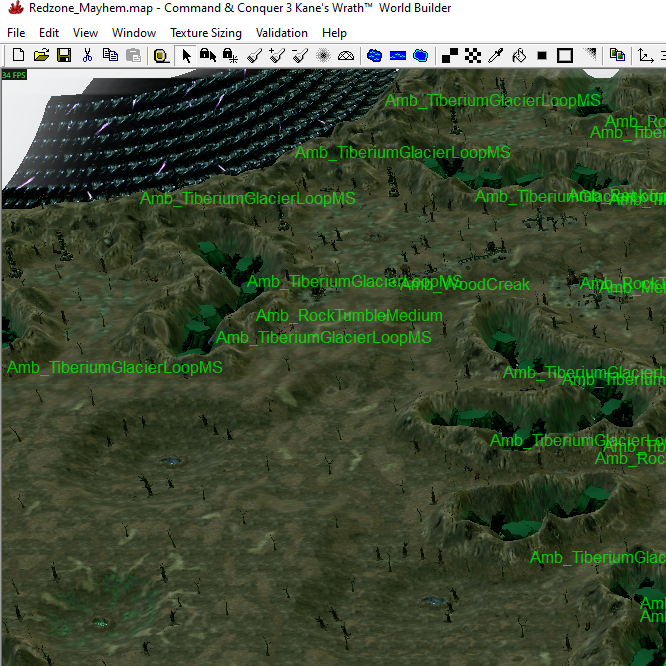
Task: Select the large checkered tile tool
Action: [x=473, y=56]
